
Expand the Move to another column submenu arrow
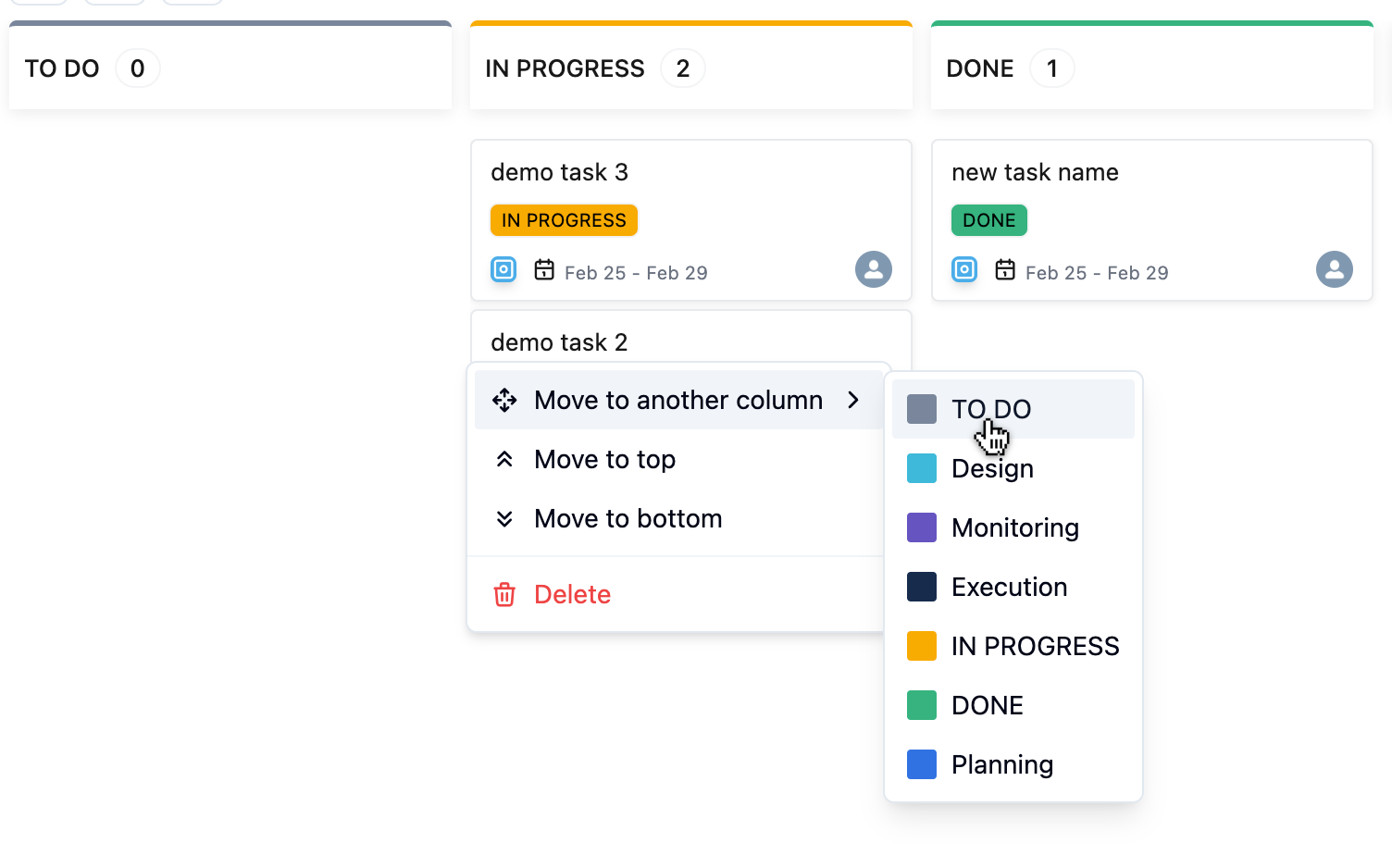click(853, 400)
